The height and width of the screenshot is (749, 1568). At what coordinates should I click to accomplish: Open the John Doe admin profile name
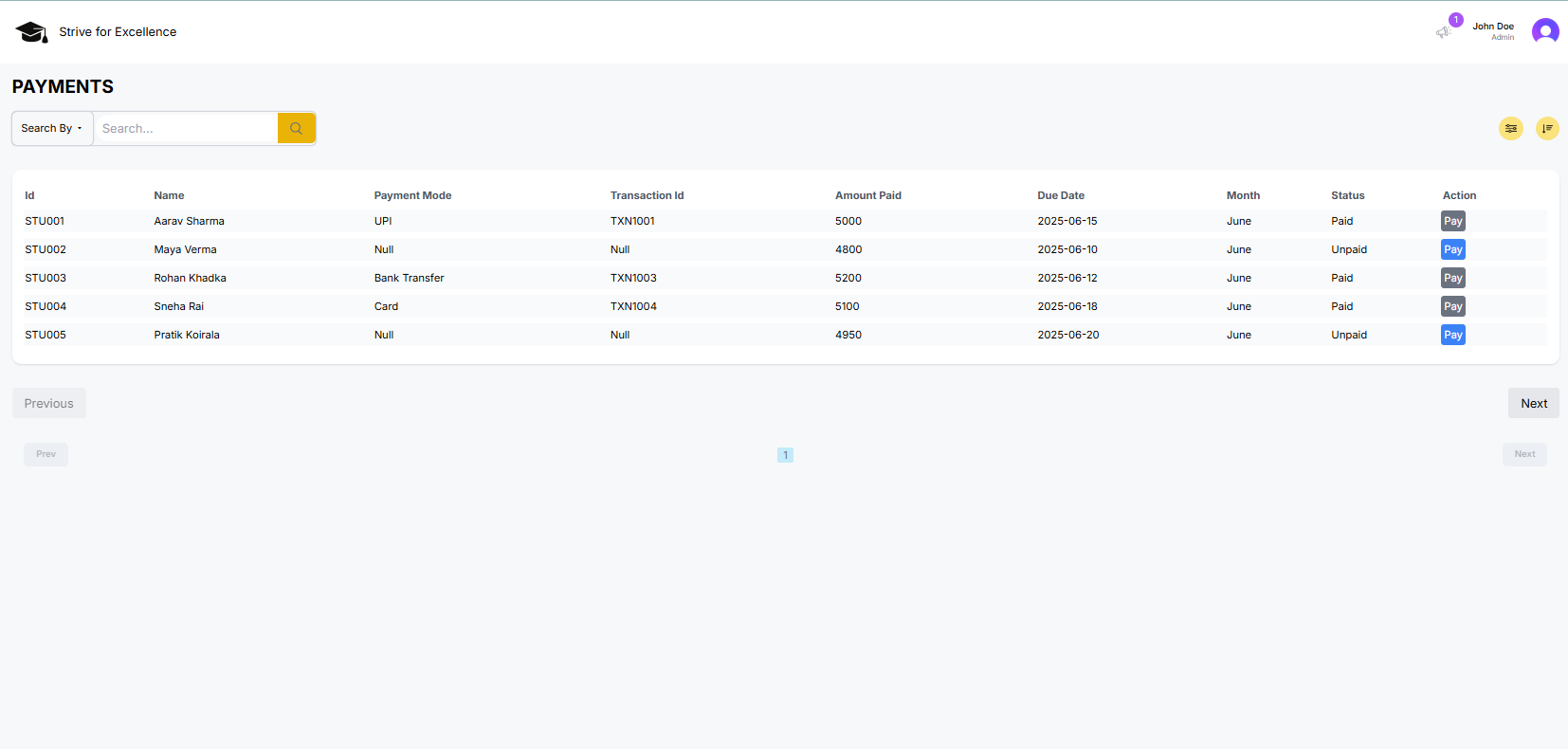pos(1492,27)
